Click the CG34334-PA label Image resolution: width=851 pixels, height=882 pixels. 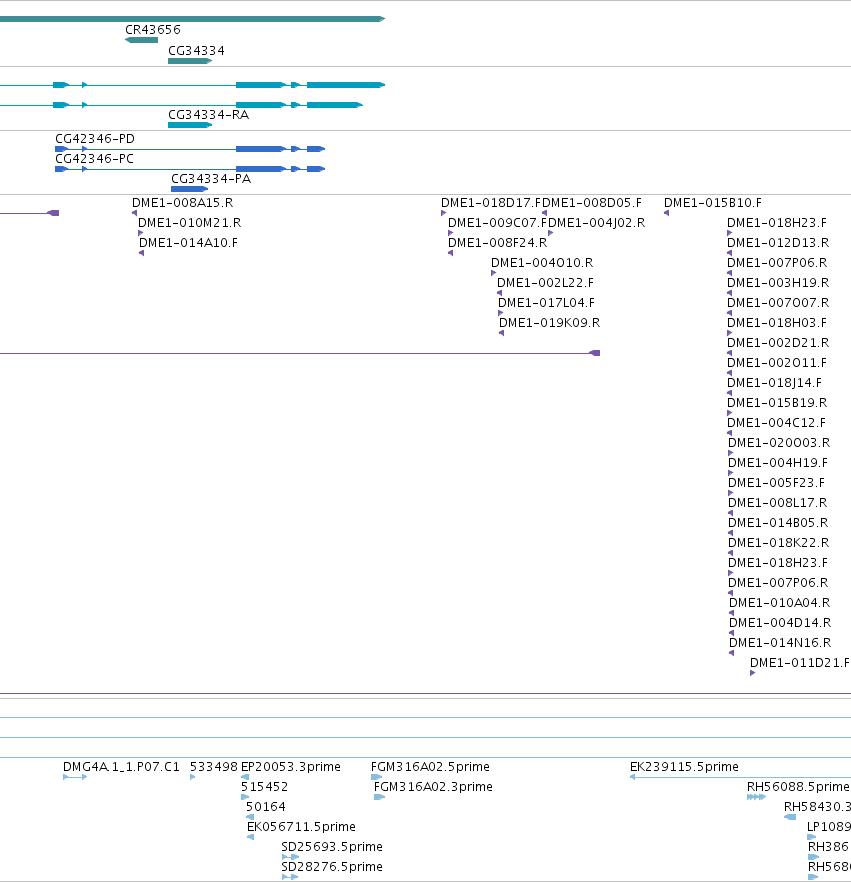[211, 179]
